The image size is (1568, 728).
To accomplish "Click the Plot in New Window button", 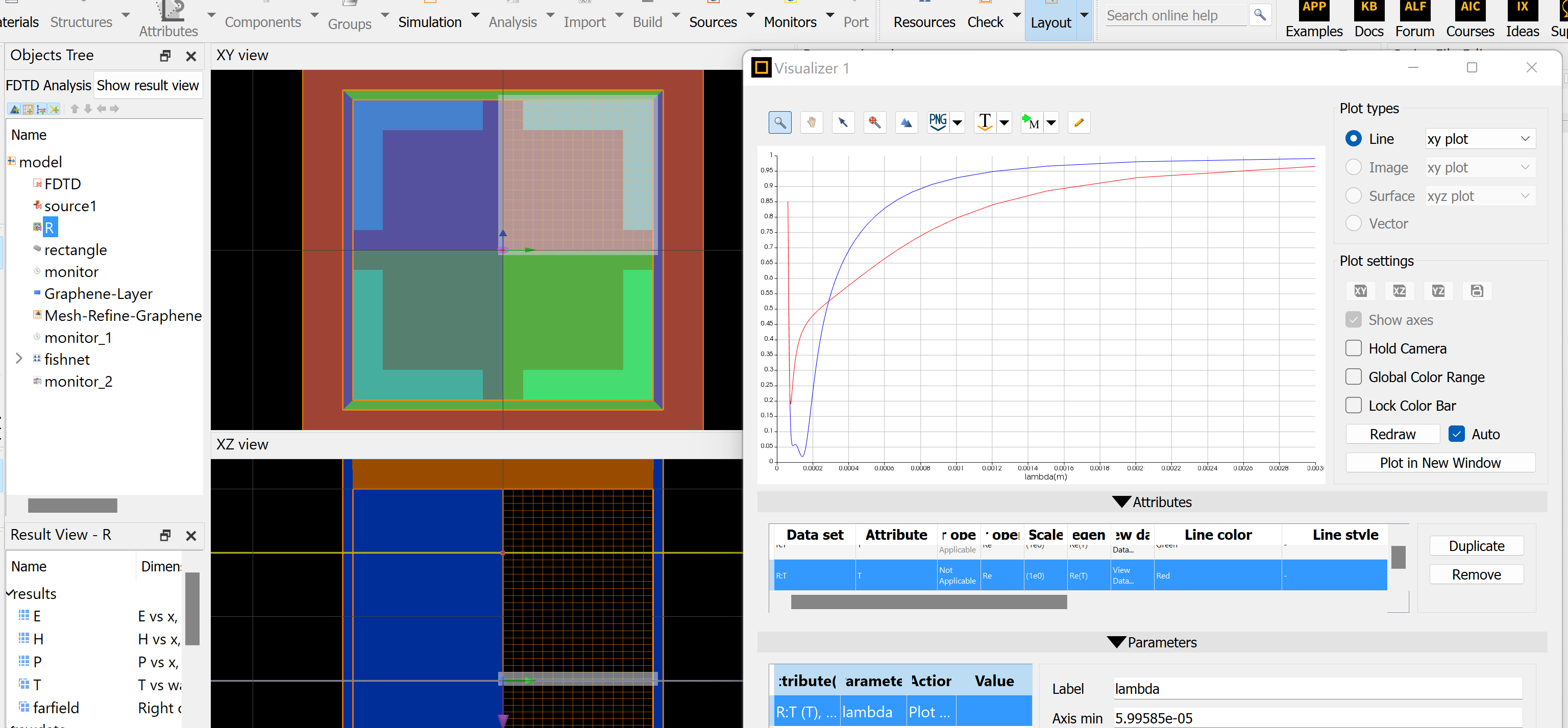I will click(x=1439, y=463).
